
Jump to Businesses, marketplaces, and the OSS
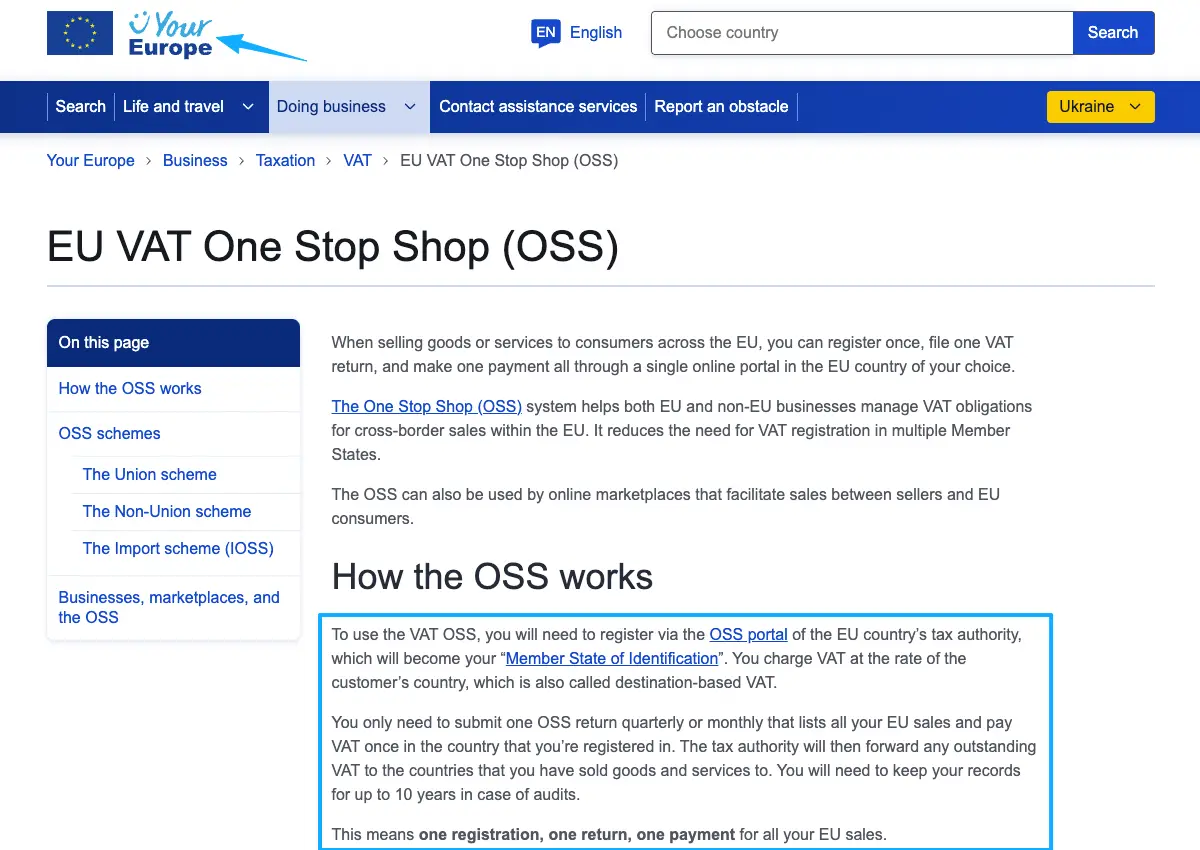tap(169, 607)
